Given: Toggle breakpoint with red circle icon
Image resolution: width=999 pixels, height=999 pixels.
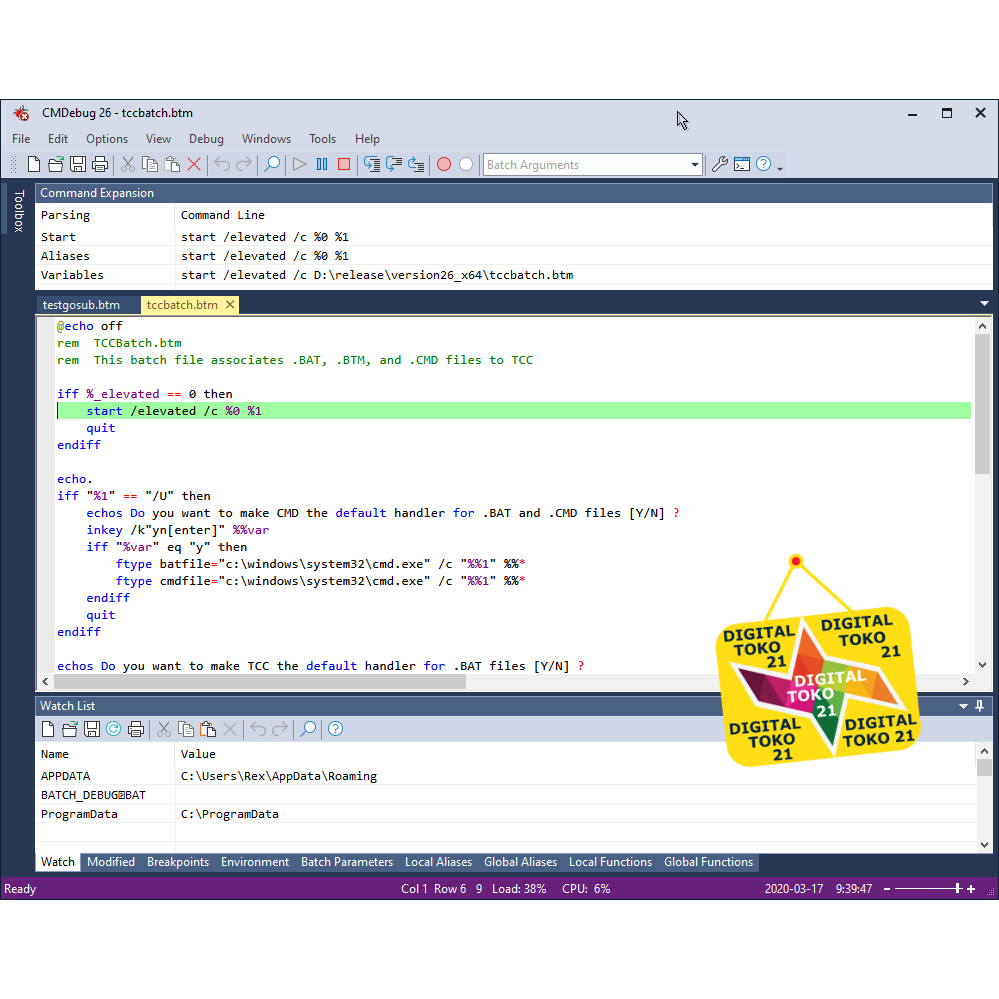Looking at the screenshot, I should [x=444, y=164].
